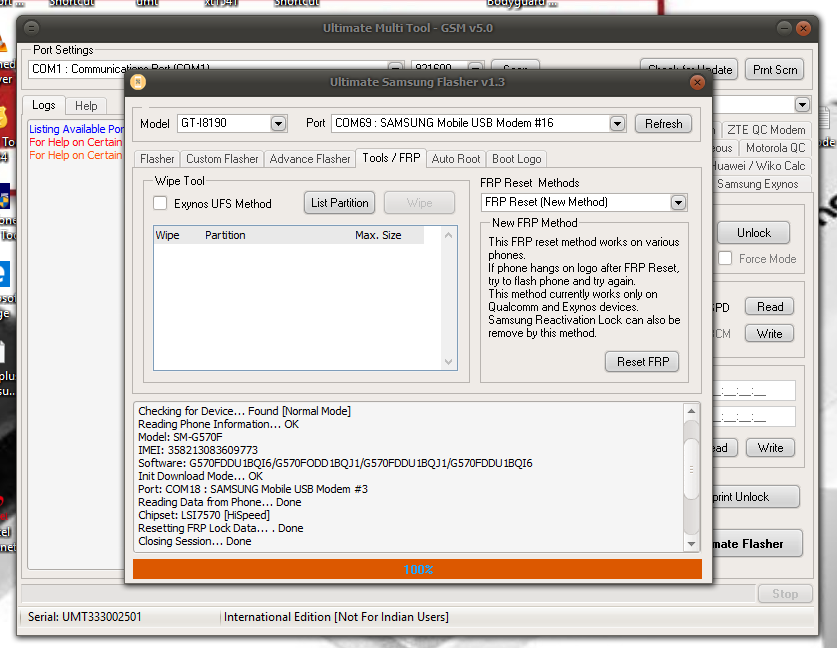
Task: Open the FRP Reset Methods dropdown
Action: click(x=678, y=202)
